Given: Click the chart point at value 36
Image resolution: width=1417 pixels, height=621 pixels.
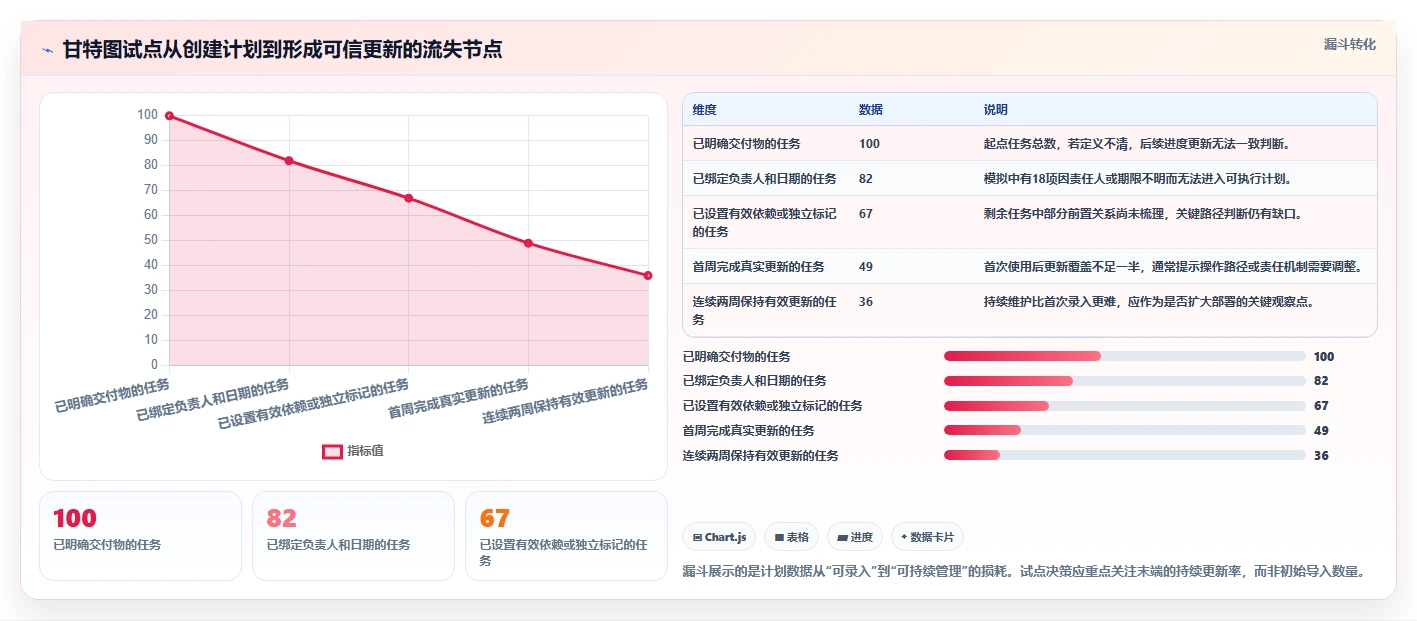Looking at the screenshot, I should (x=648, y=275).
